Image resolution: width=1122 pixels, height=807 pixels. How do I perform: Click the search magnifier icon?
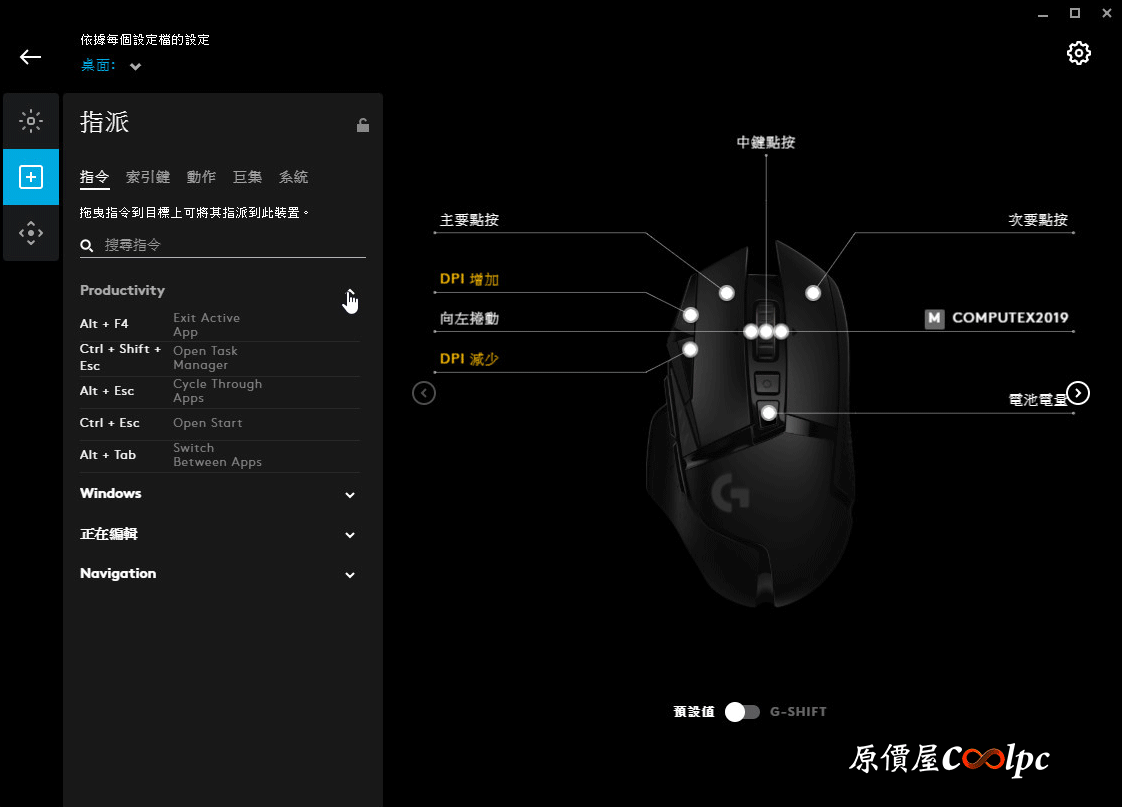[87, 245]
